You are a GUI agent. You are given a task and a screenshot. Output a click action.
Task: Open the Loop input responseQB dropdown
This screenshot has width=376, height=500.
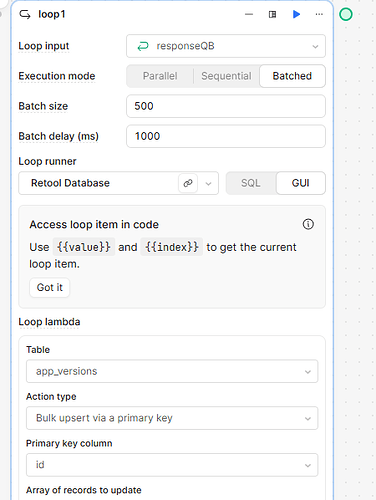coord(226,46)
